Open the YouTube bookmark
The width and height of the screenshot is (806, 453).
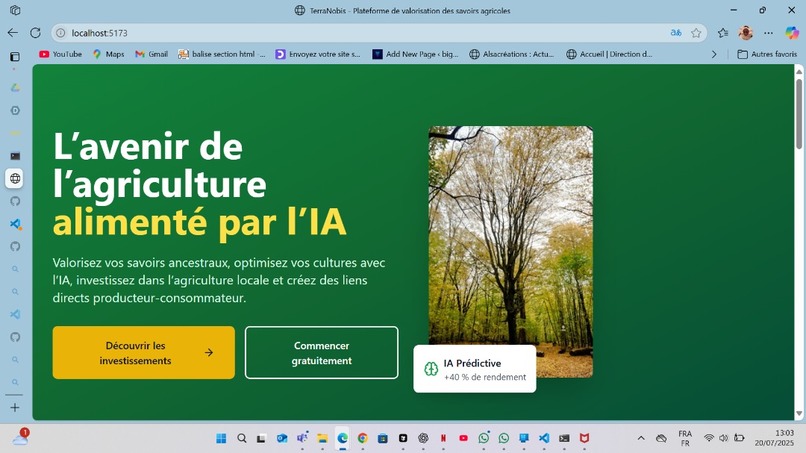(x=61, y=54)
